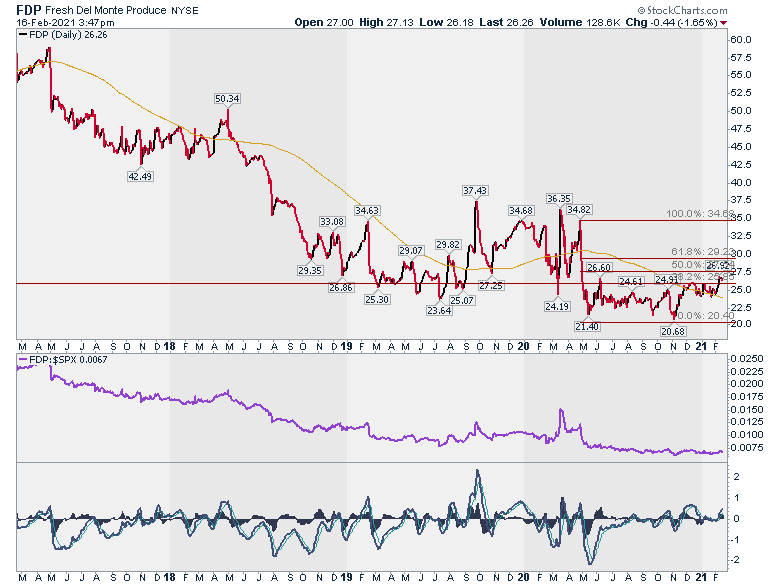This screenshot has width=780, height=586.
Task: Click the Fibonacci '100.0%: 34.68' label
Action: [x=700, y=213]
